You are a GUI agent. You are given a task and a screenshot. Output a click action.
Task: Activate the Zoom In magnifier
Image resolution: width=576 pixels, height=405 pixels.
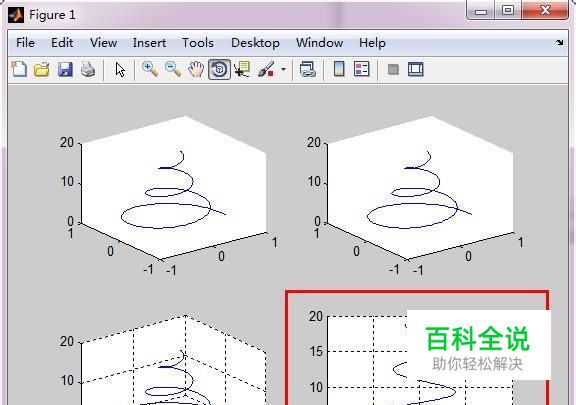150,69
